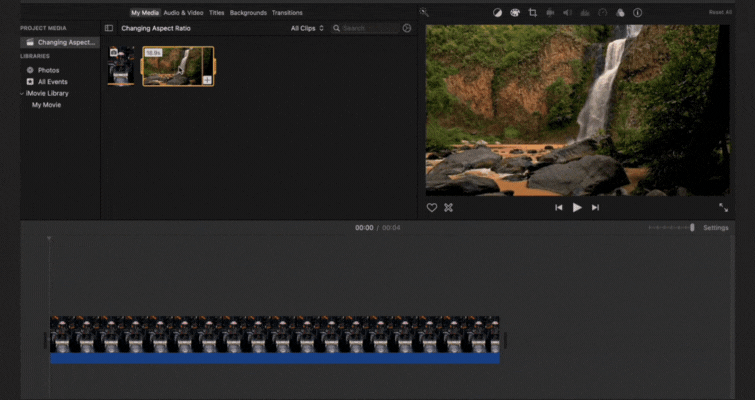Select the waterfall clip thumbnail
Screen dimensions: 755x400
click(x=177, y=65)
